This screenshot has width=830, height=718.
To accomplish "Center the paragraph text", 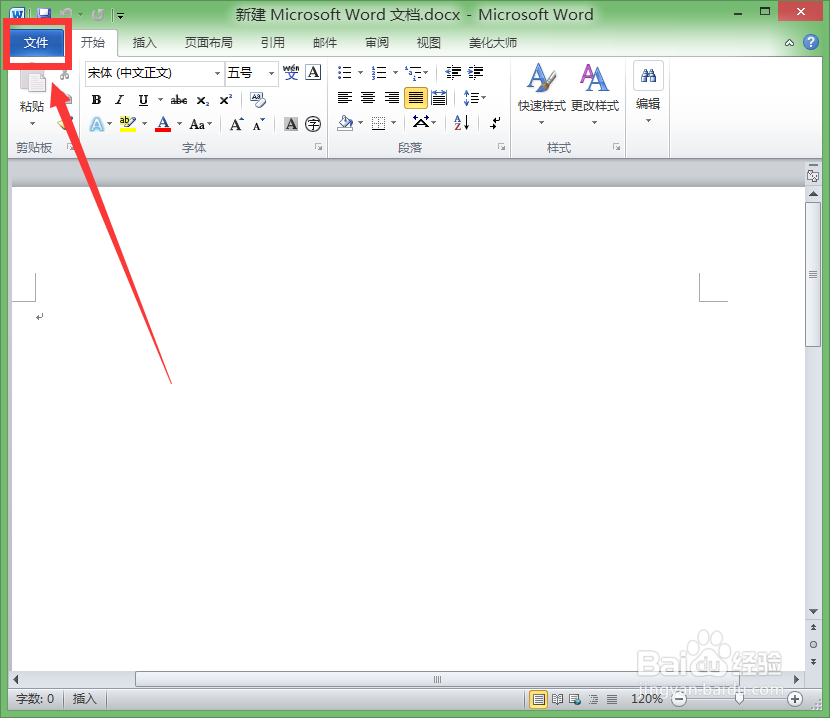I will pyautogui.click(x=368, y=97).
